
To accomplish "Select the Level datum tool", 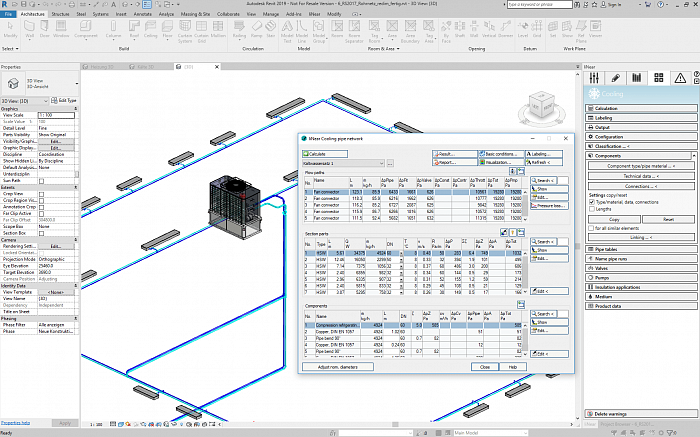I will coord(523,29).
